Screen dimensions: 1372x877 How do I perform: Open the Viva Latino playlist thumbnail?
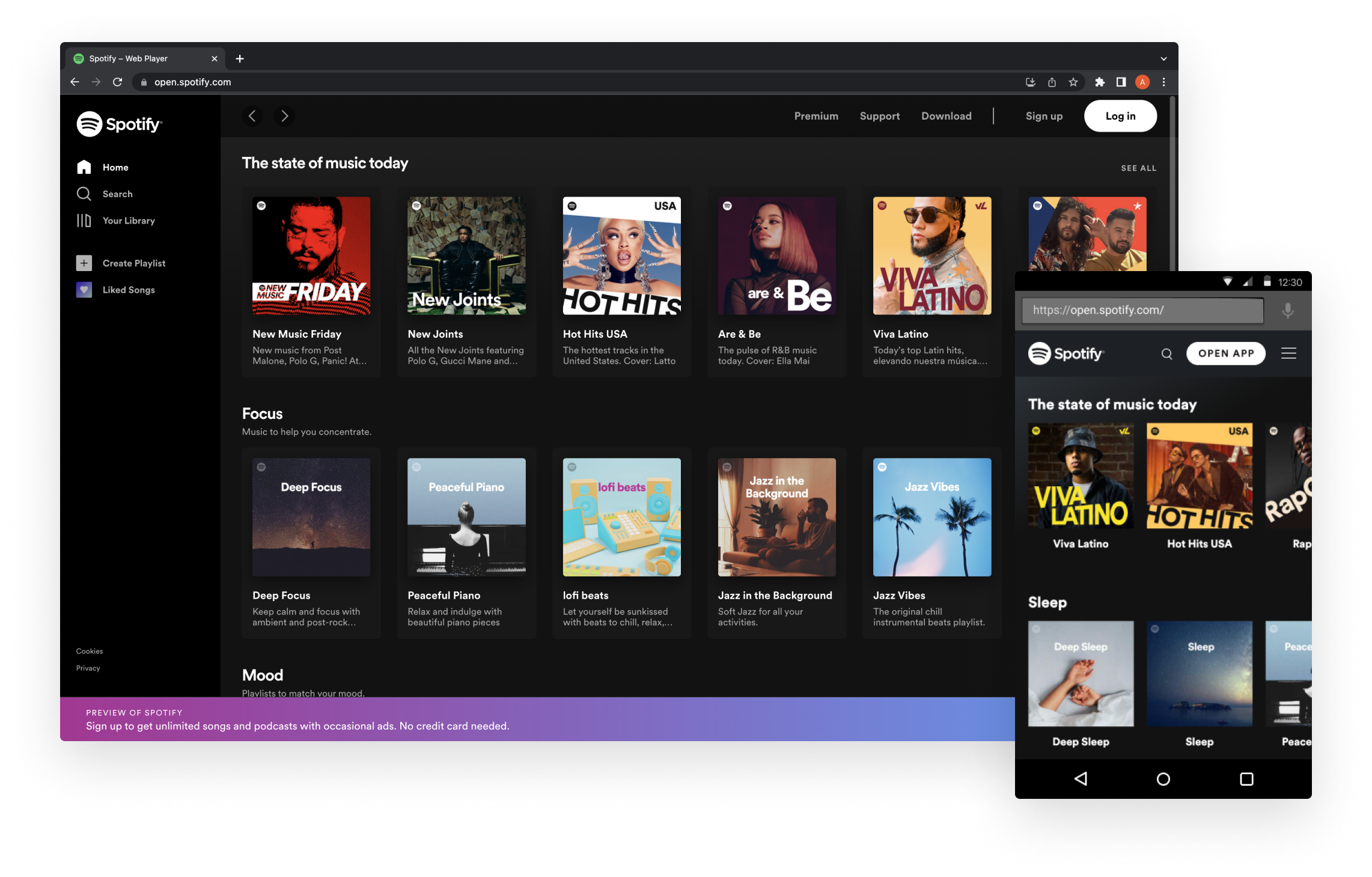coord(931,255)
